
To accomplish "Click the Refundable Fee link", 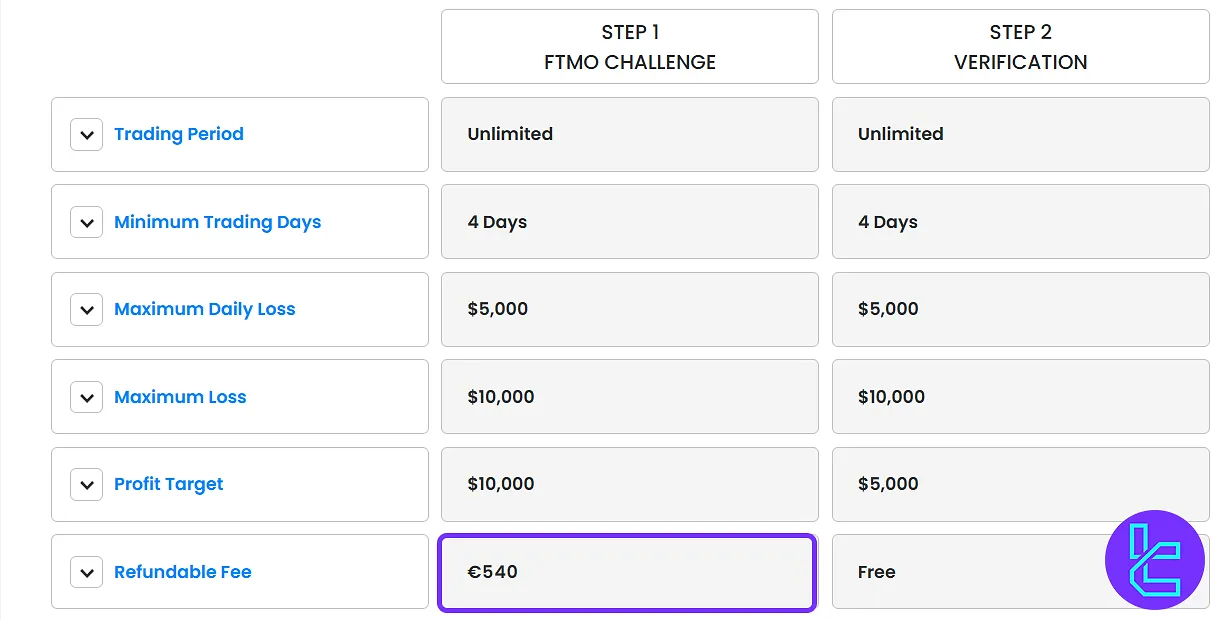I will (x=182, y=572).
